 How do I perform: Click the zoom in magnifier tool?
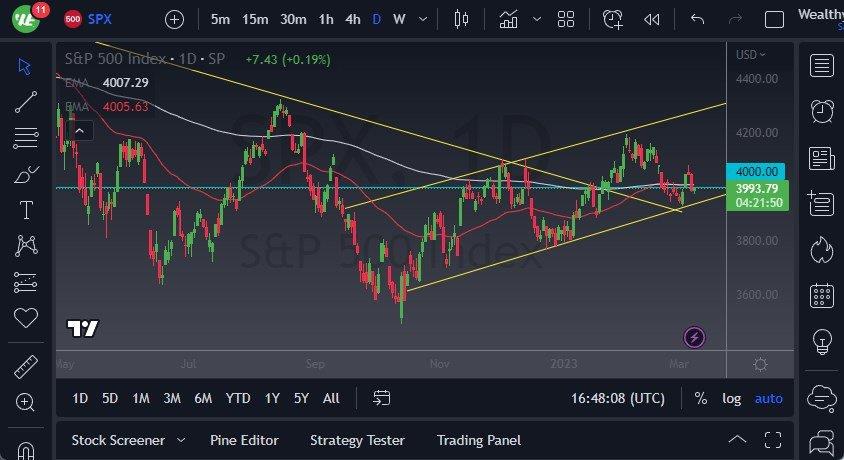click(x=27, y=402)
